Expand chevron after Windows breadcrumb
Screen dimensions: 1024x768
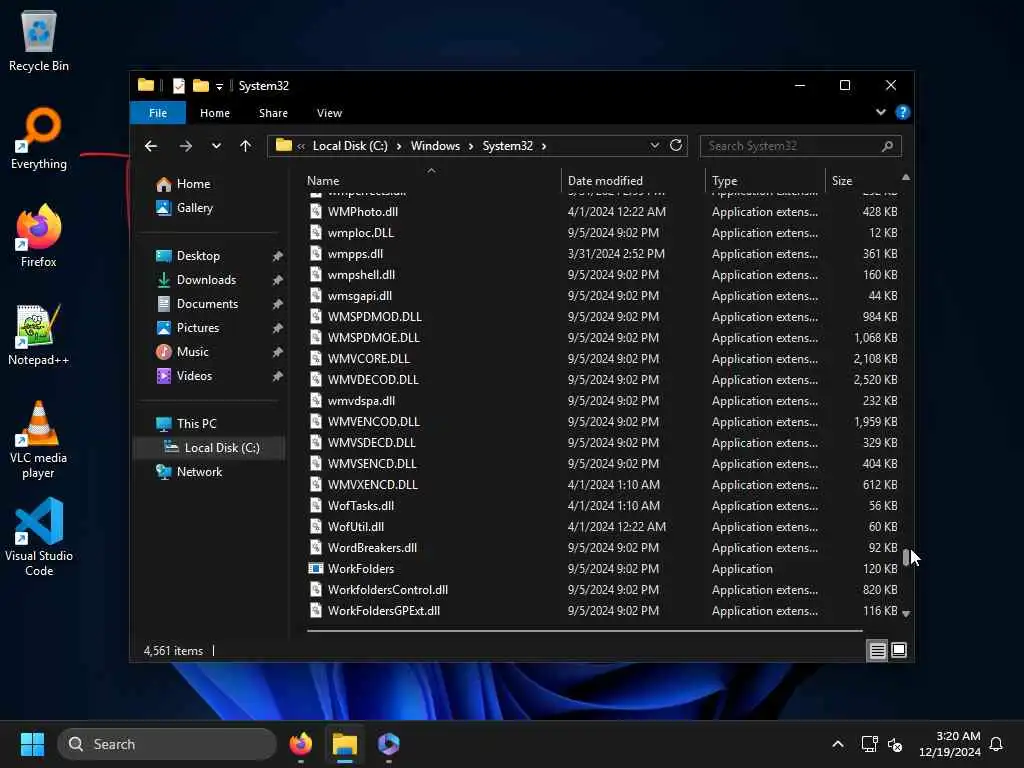[x=470, y=146]
